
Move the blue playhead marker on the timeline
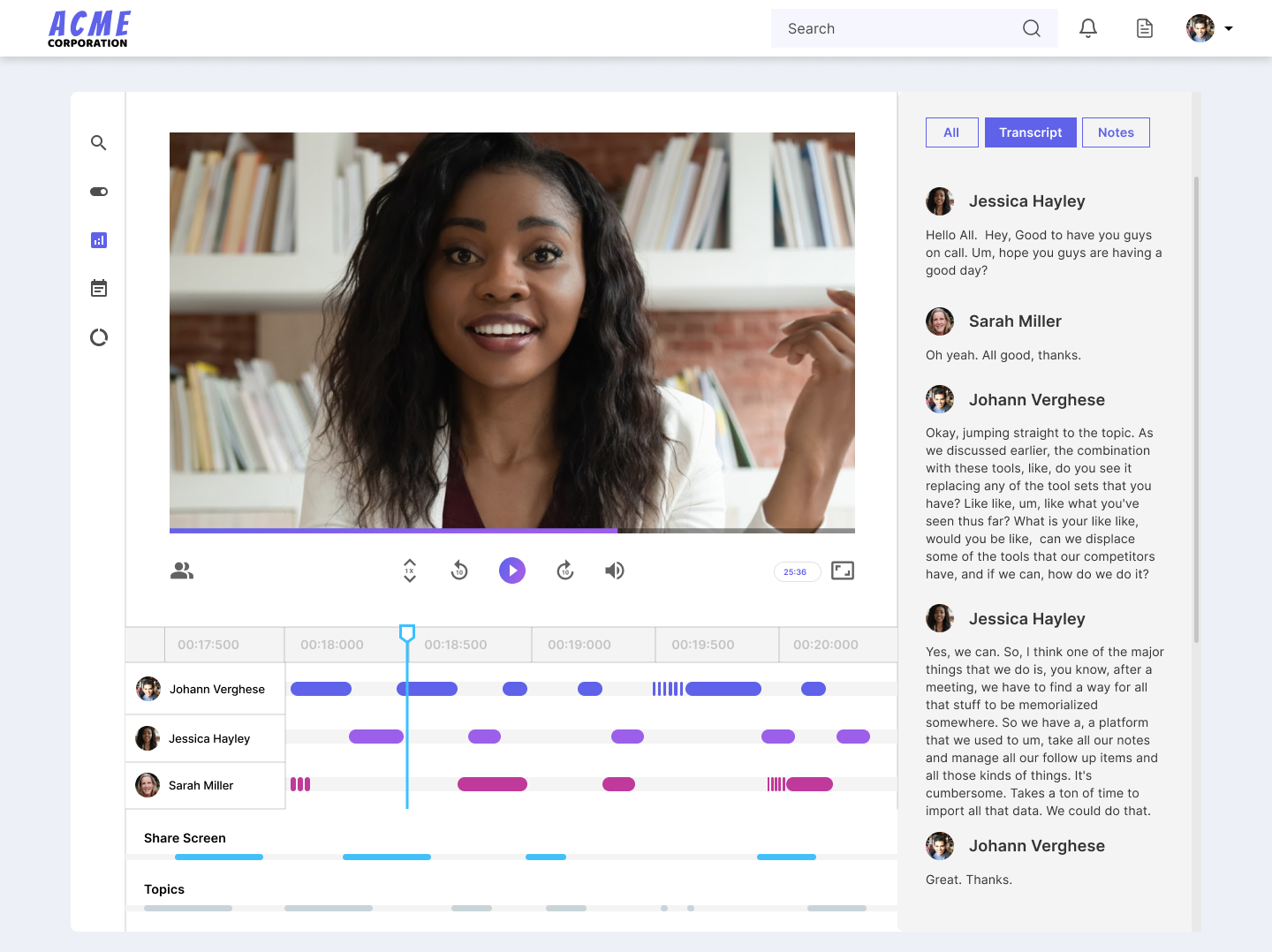pos(408,632)
